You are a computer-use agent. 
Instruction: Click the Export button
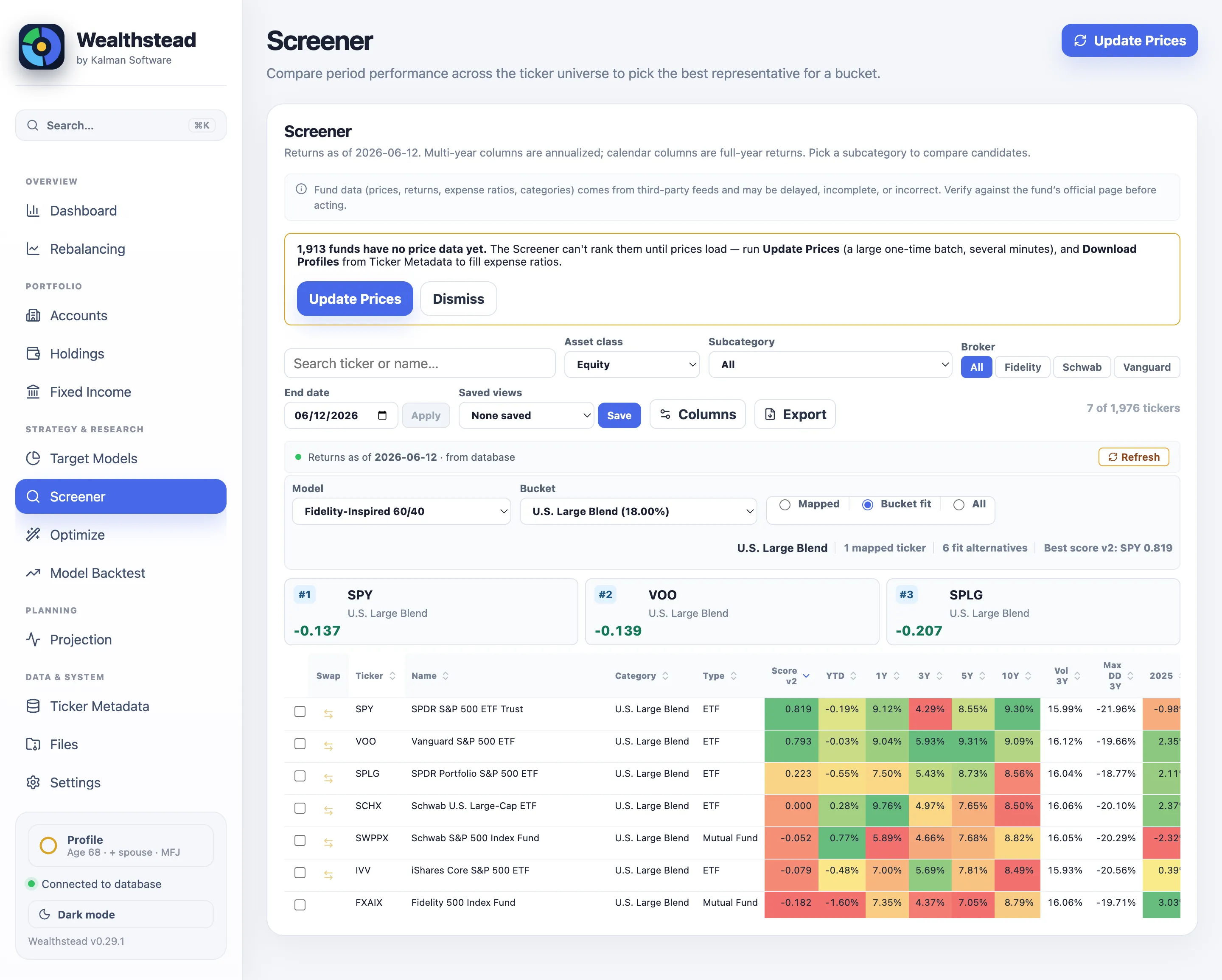click(795, 414)
